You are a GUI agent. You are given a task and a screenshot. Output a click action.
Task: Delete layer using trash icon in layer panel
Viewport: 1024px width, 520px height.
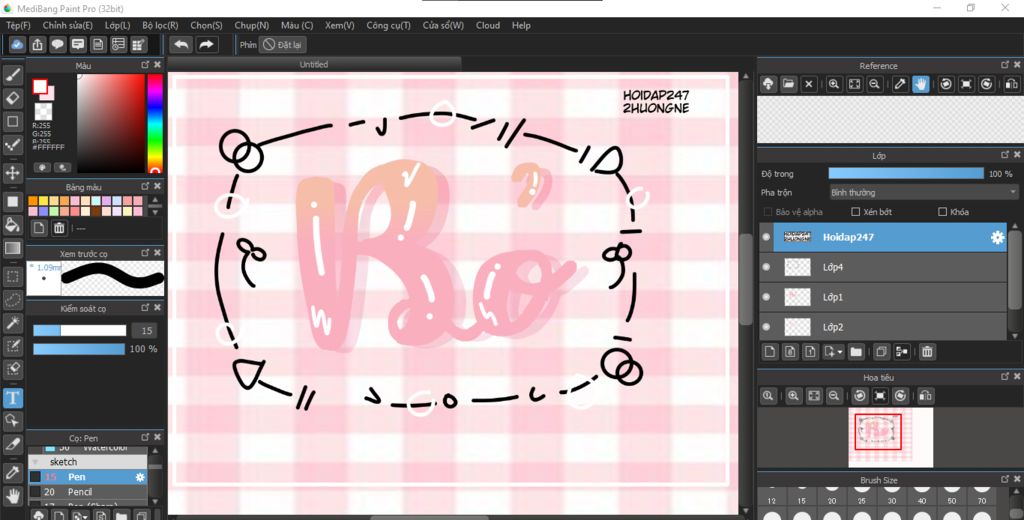(927, 351)
